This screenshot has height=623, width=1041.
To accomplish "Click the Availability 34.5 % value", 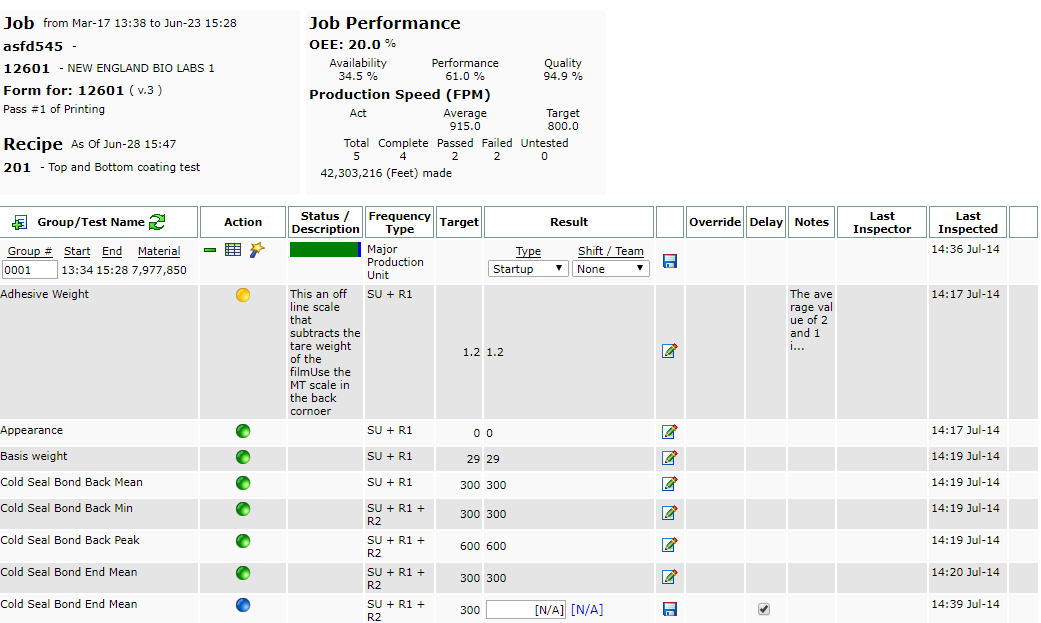I will [x=358, y=76].
